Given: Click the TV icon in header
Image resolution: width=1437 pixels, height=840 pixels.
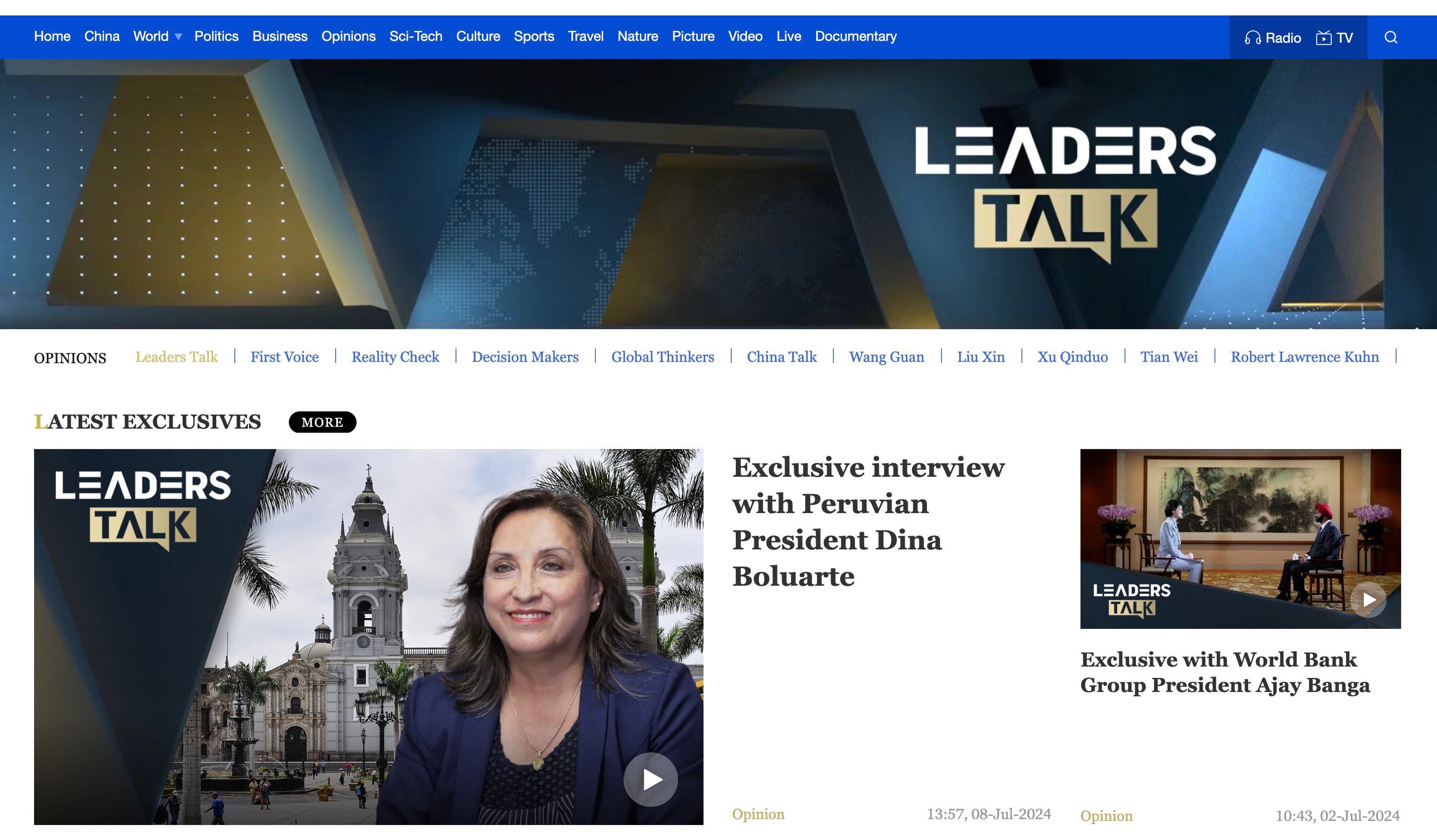Looking at the screenshot, I should (x=1323, y=38).
